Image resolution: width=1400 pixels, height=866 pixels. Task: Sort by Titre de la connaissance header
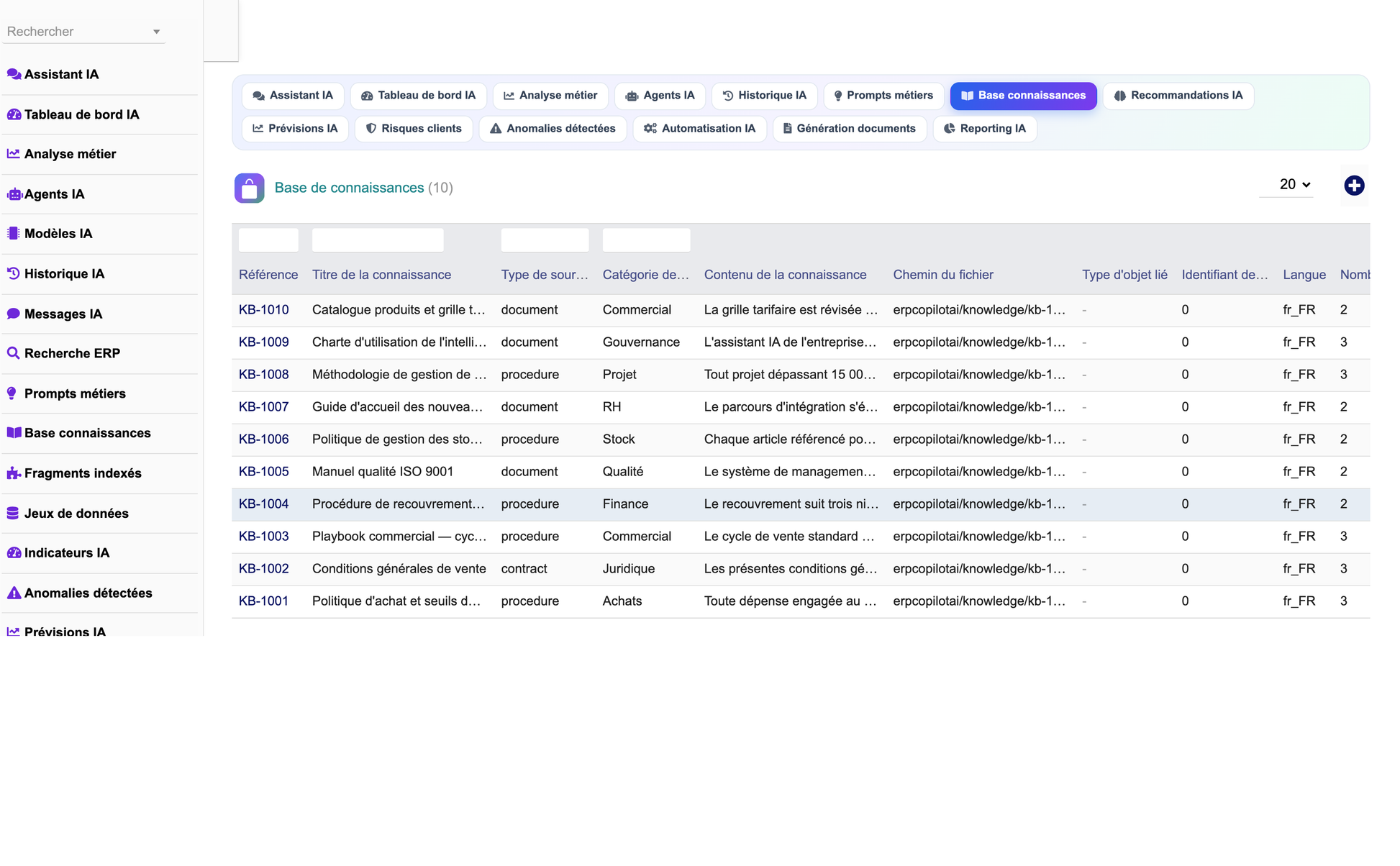(381, 275)
